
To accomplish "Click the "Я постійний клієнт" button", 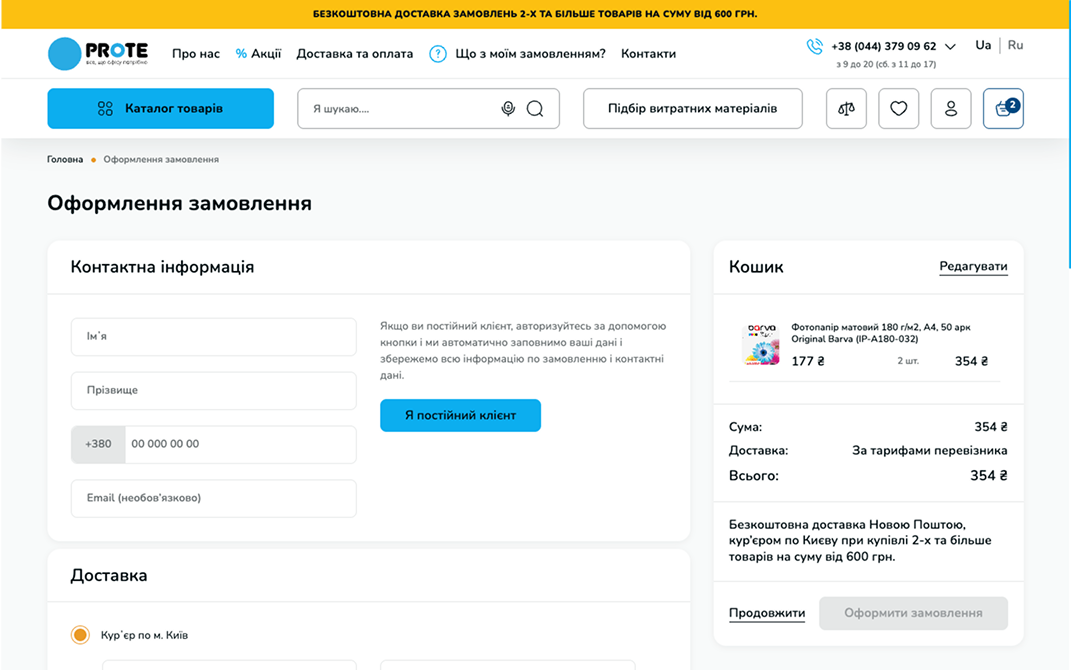I will [x=460, y=415].
